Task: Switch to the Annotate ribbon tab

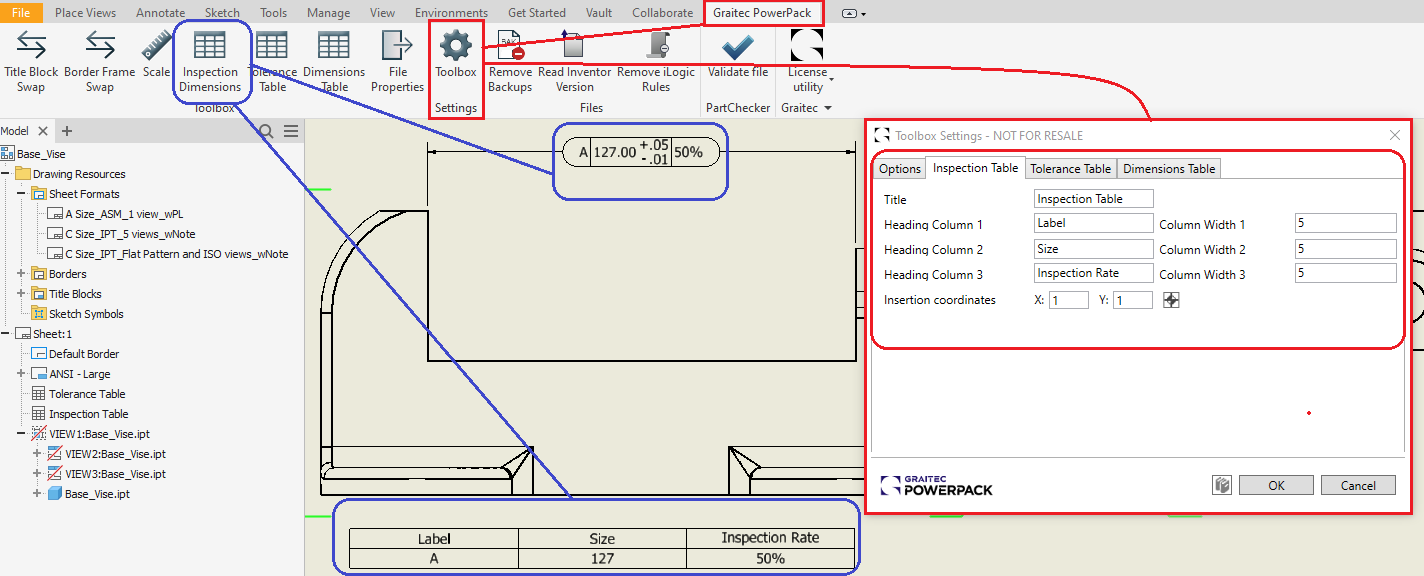Action: [x=160, y=13]
